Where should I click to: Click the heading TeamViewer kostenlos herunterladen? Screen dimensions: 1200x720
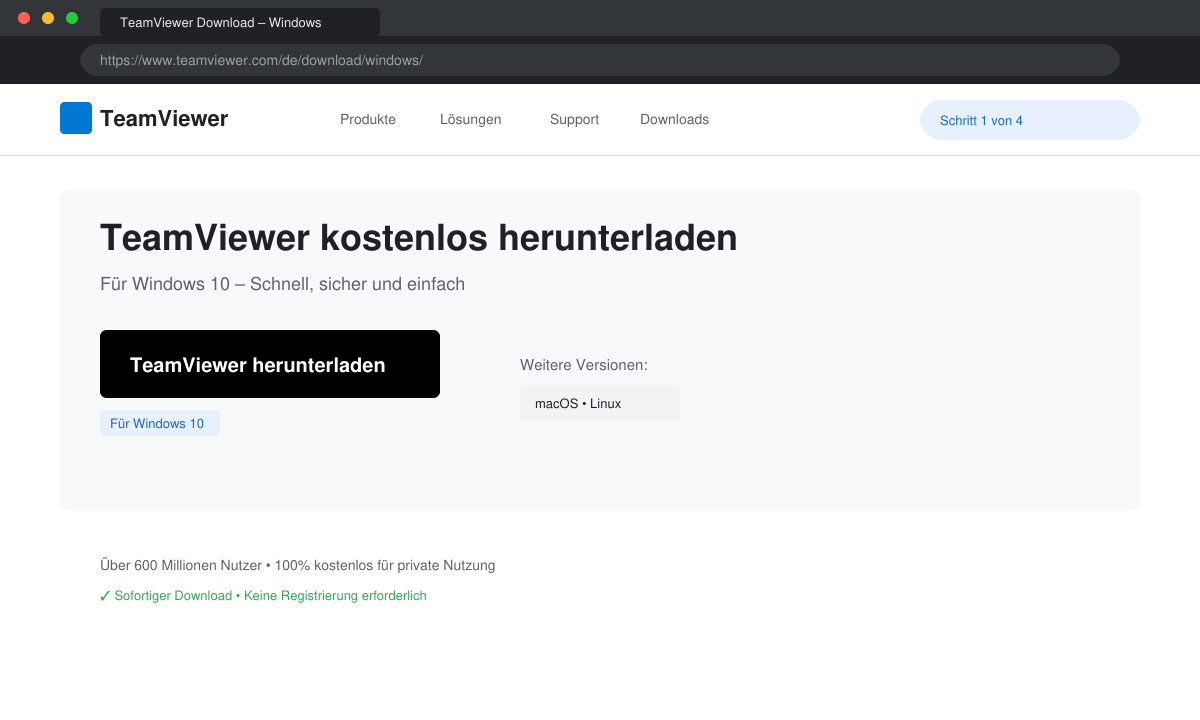tap(419, 238)
